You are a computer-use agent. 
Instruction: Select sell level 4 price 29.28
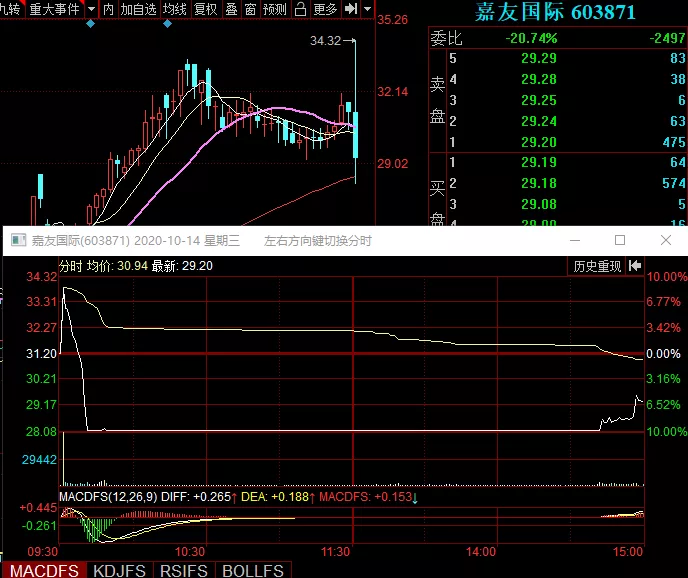[x=539, y=79]
